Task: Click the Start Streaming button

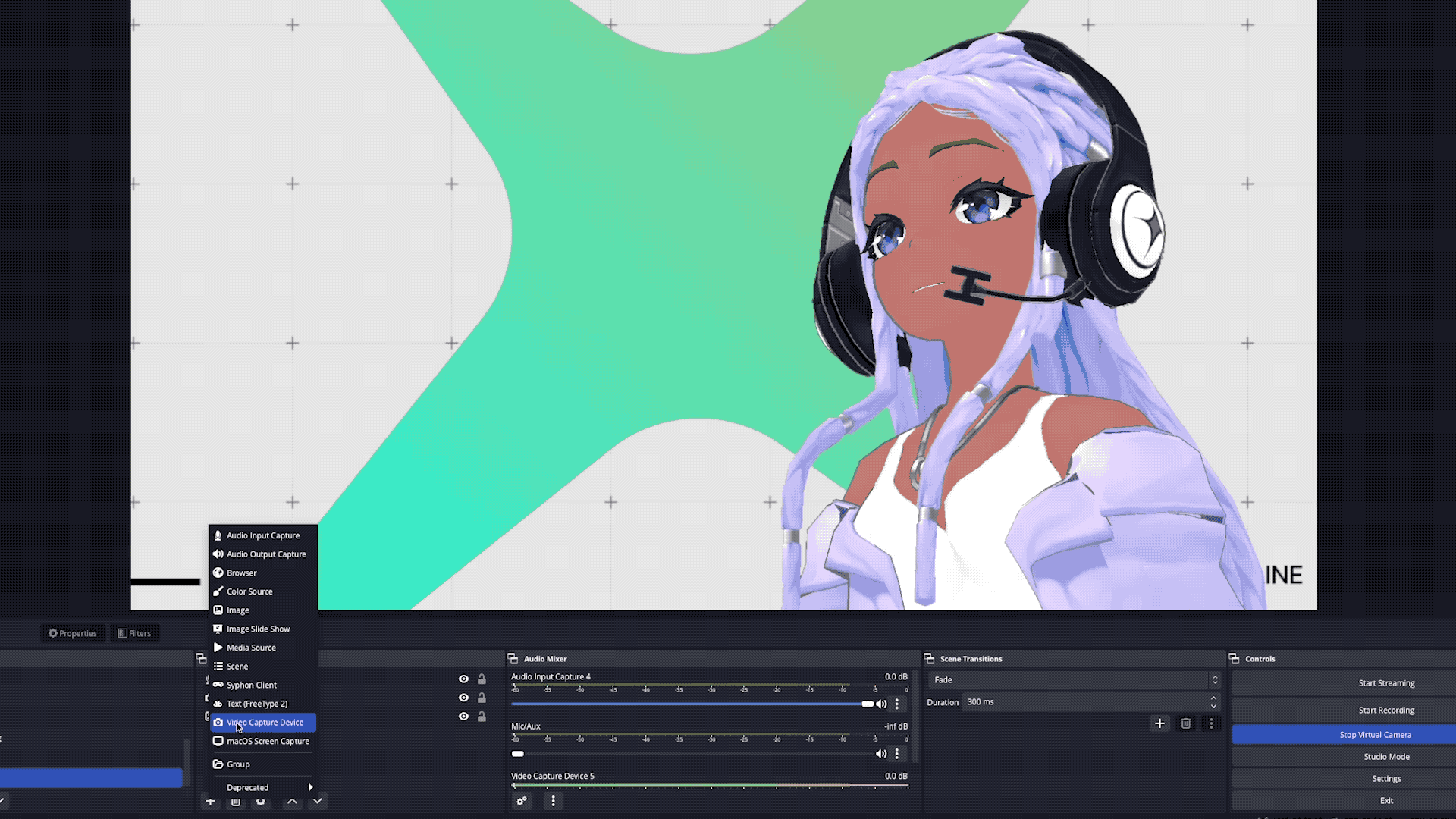Action: [x=1386, y=682]
